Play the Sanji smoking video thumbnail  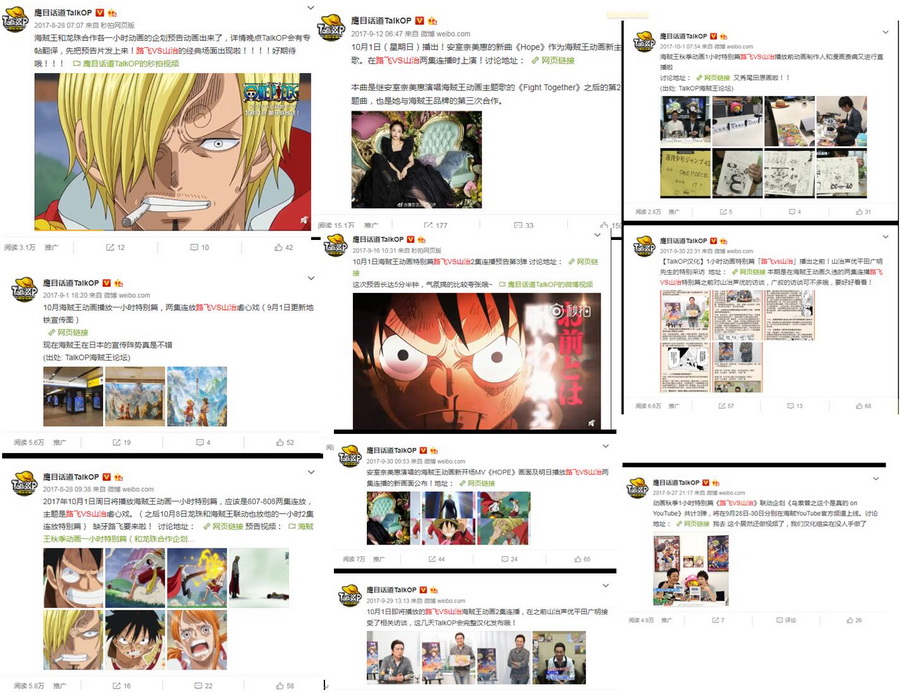[x=173, y=151]
